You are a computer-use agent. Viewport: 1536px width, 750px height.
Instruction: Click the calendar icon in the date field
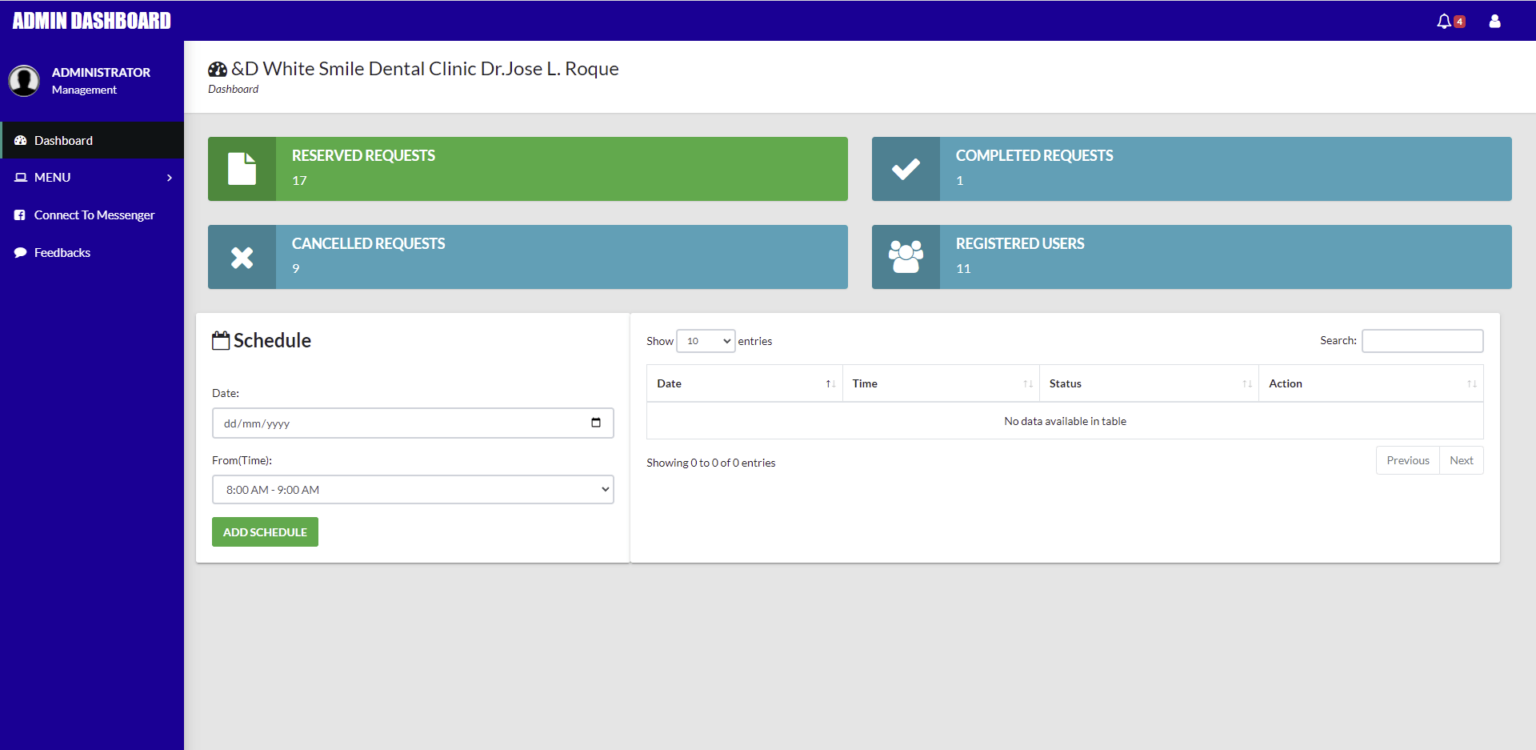click(x=597, y=423)
